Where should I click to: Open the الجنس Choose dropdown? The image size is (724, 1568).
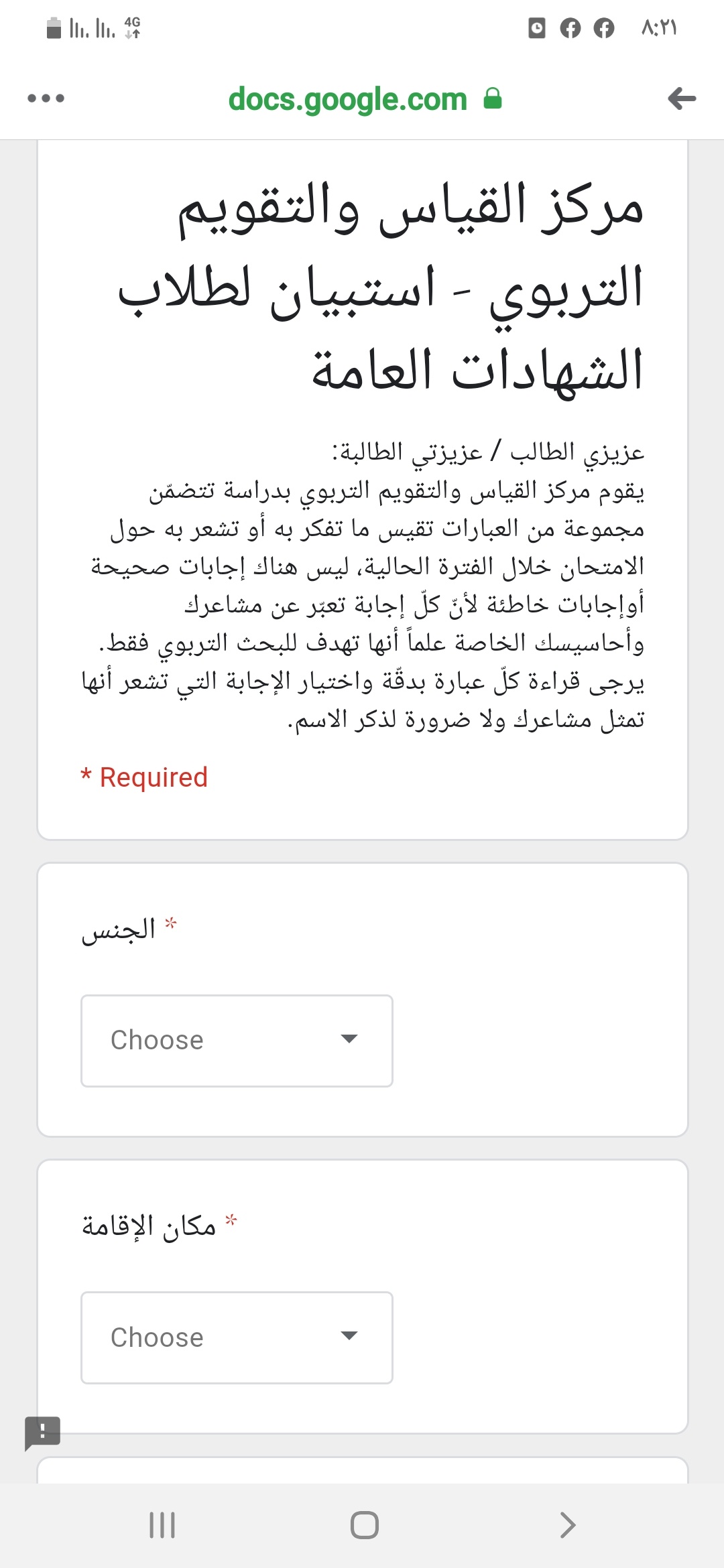237,1041
